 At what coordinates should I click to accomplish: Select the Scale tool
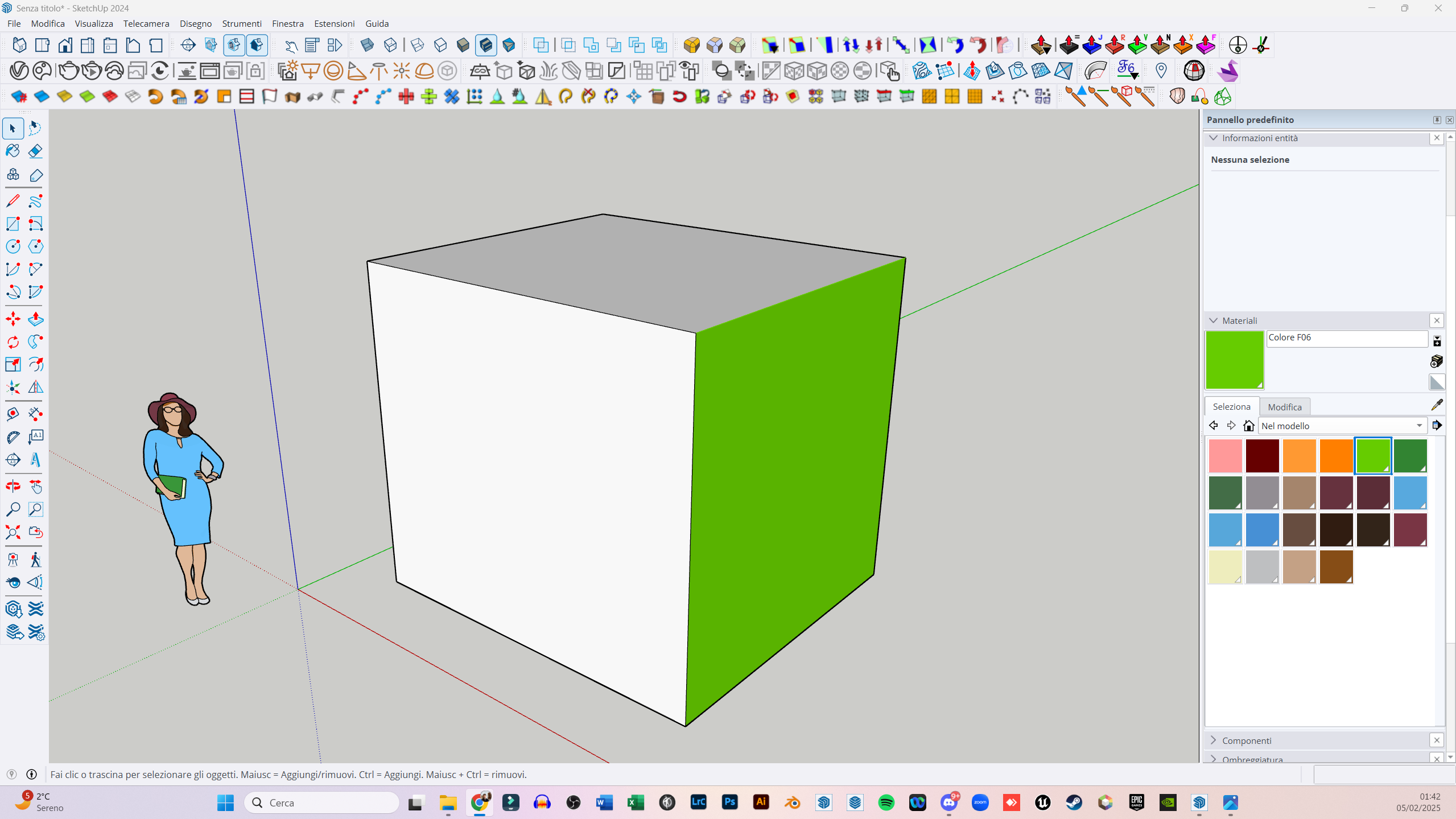click(x=13, y=364)
